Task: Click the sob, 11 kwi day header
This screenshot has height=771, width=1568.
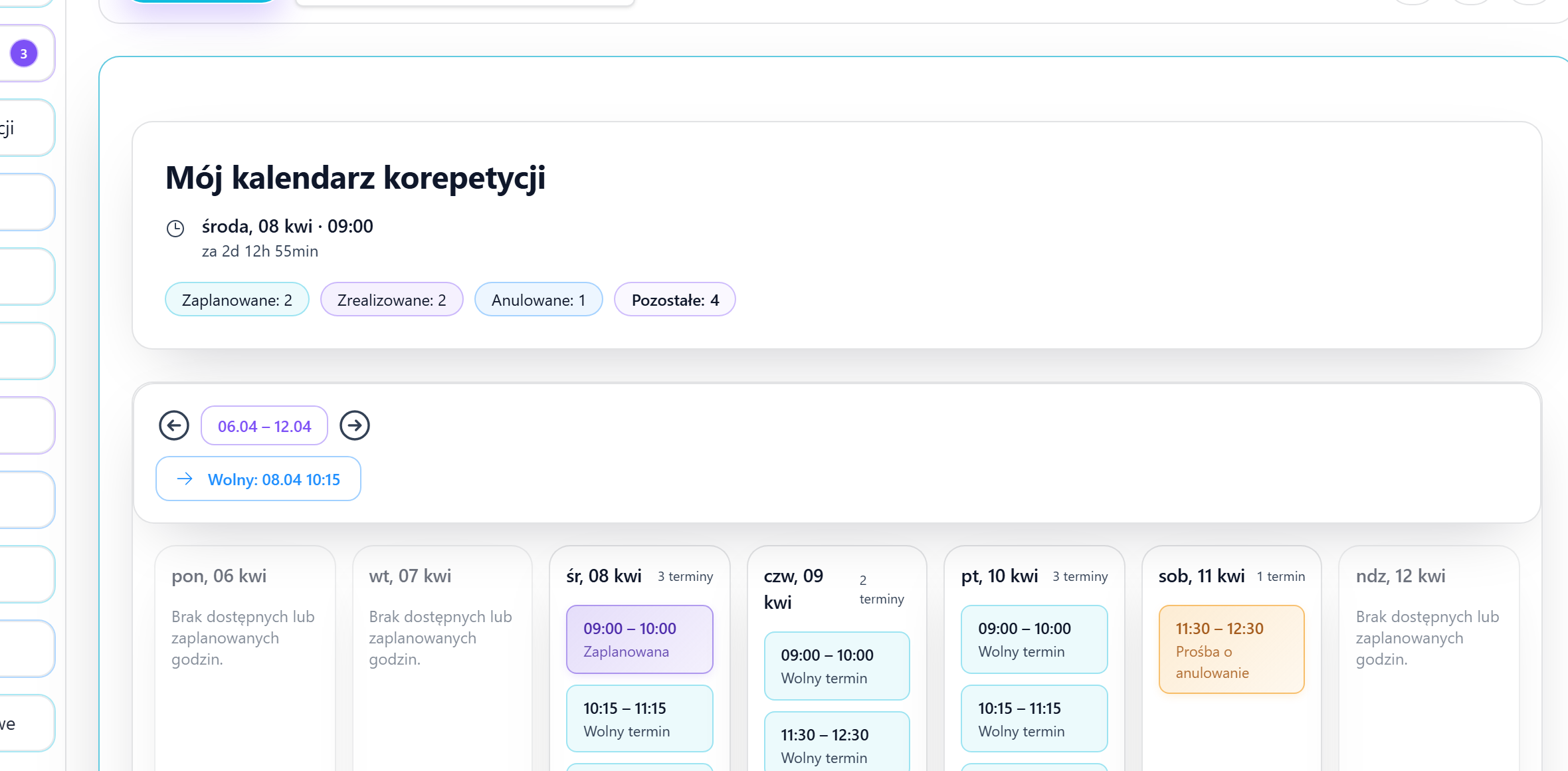Action: click(1202, 576)
